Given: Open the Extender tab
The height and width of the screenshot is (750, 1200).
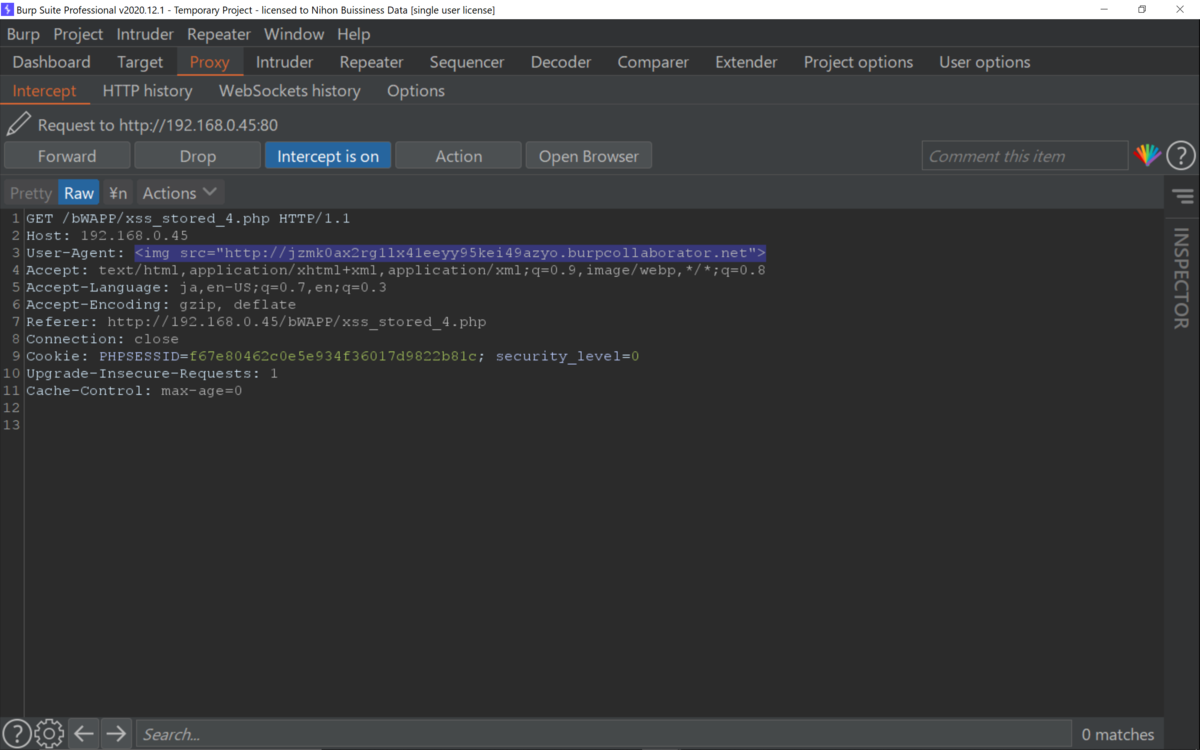Looking at the screenshot, I should (746, 62).
